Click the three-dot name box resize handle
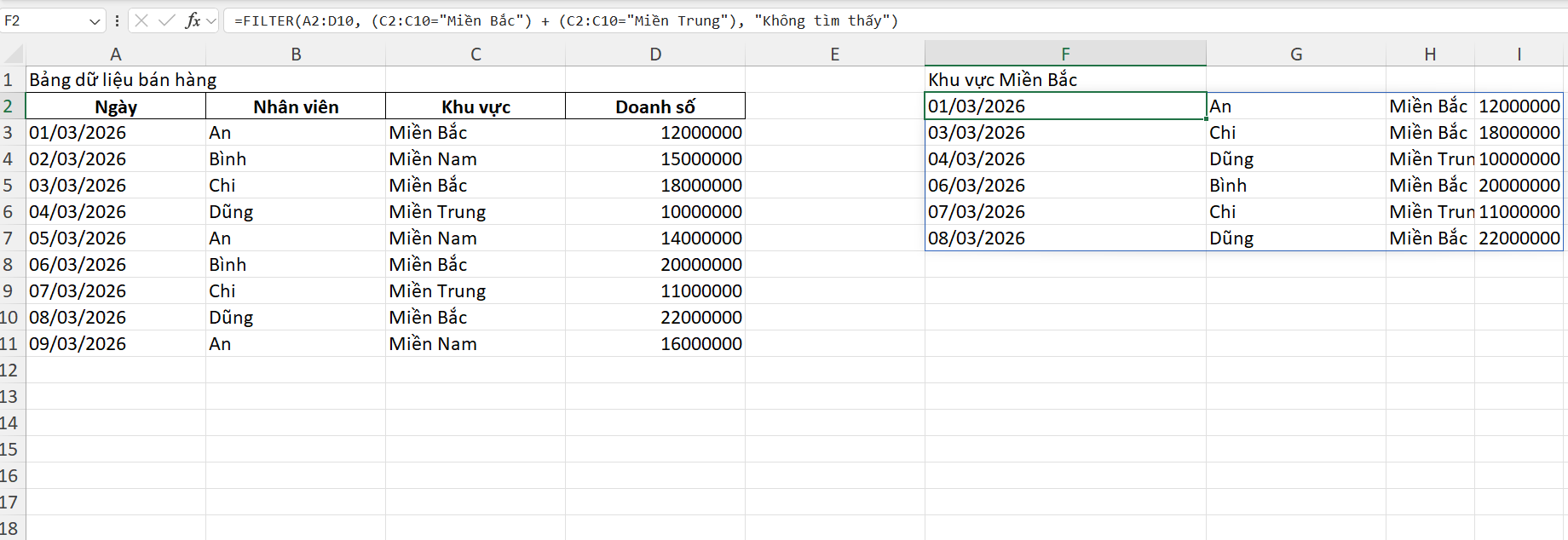Screen dimensions: 1568x540 pos(117,20)
